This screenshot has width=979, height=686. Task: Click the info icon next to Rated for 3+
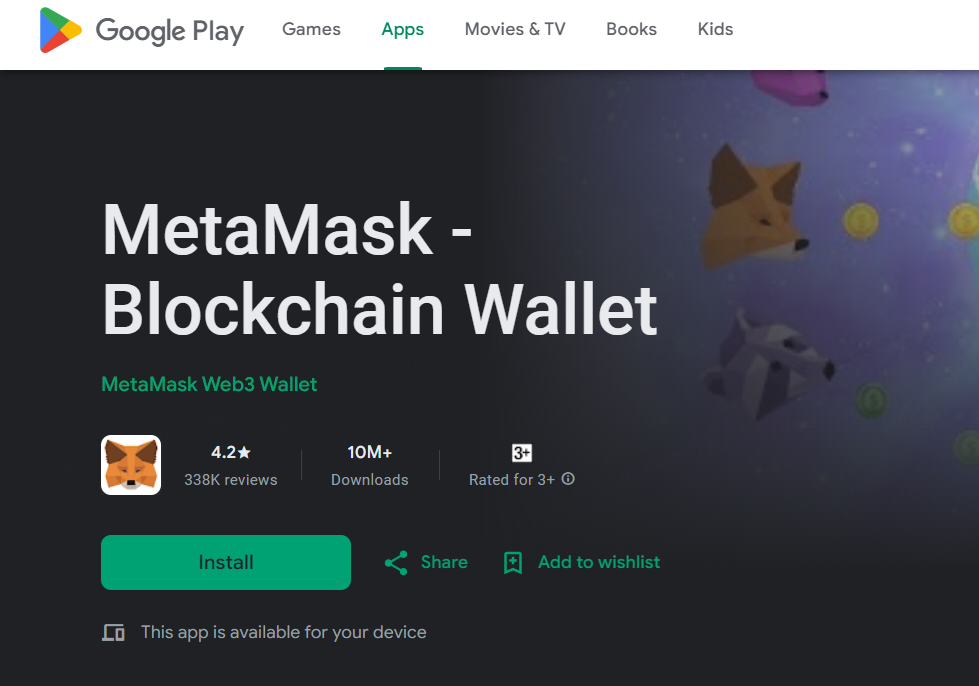[568, 479]
